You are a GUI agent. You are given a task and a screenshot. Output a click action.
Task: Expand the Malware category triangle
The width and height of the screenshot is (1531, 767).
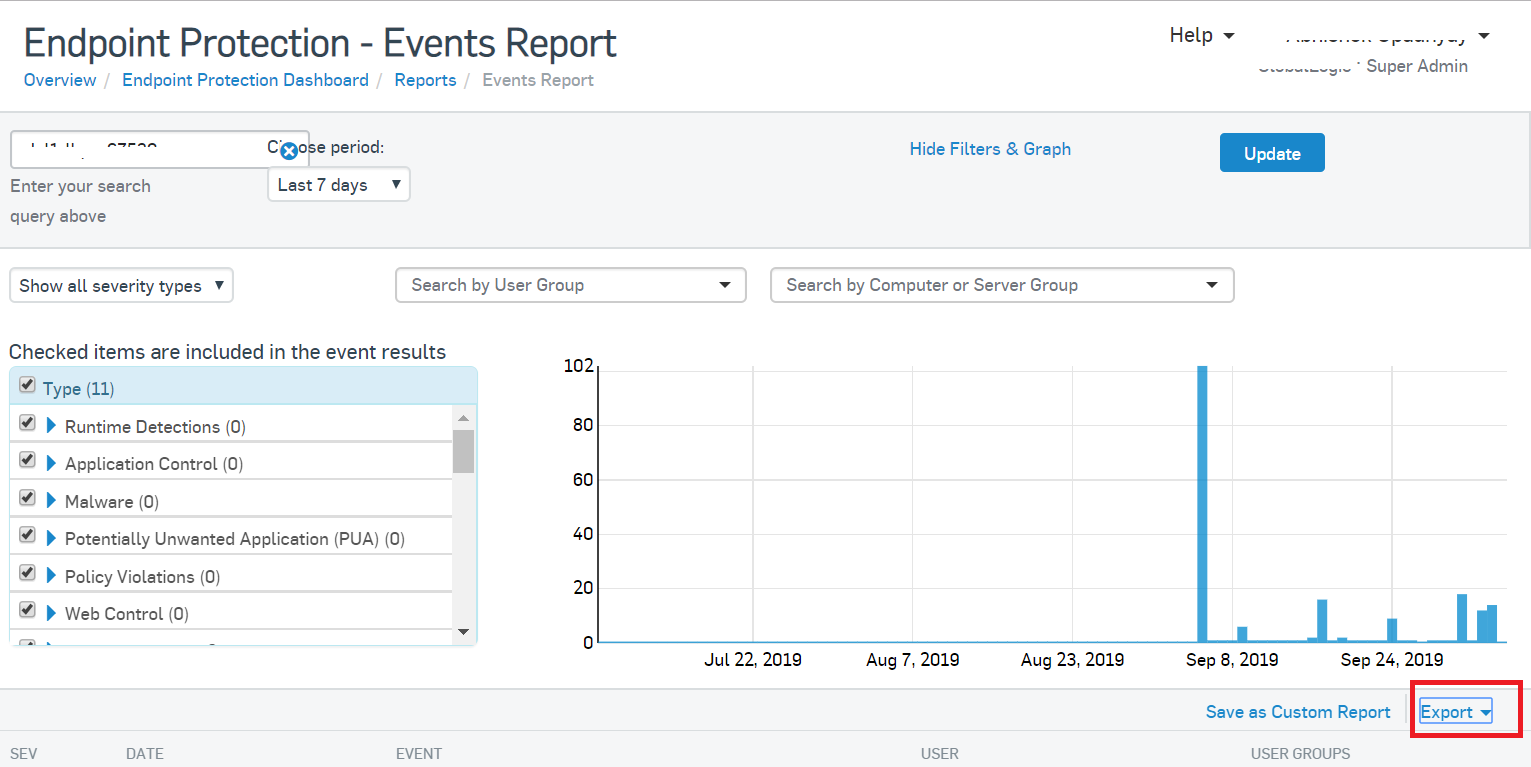tap(51, 501)
